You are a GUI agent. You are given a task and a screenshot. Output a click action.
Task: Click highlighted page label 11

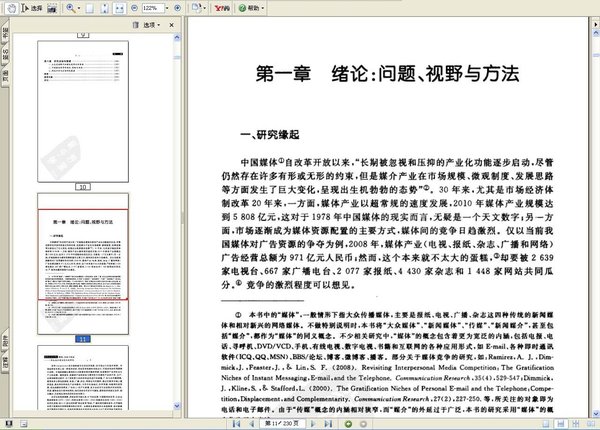point(83,339)
